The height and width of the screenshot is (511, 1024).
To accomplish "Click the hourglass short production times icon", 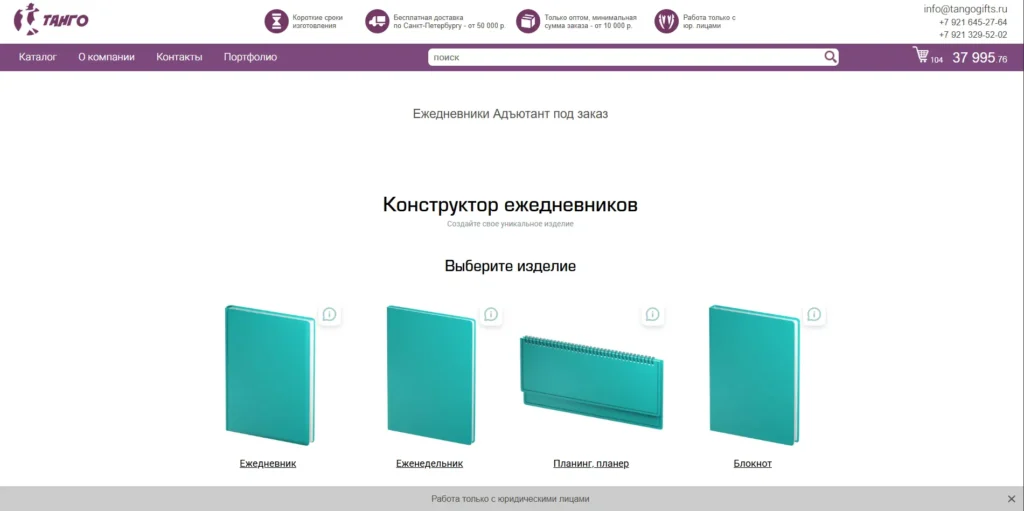I will 276,22.
